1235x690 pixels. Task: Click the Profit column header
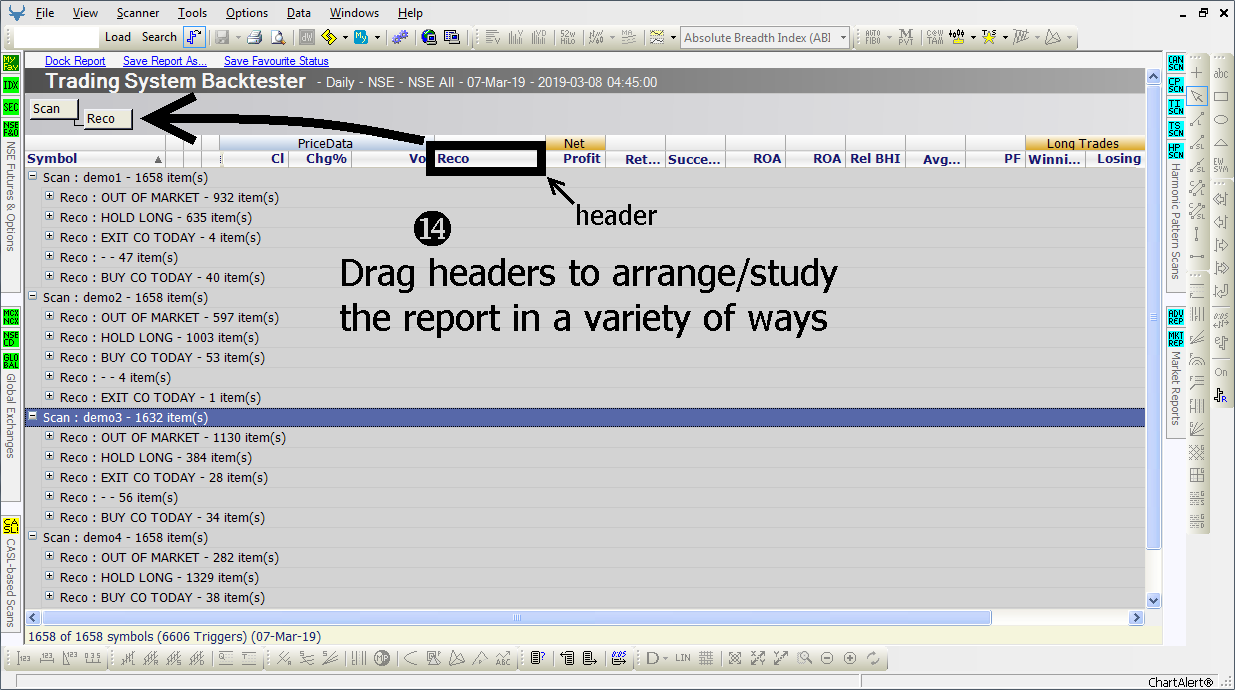point(576,158)
